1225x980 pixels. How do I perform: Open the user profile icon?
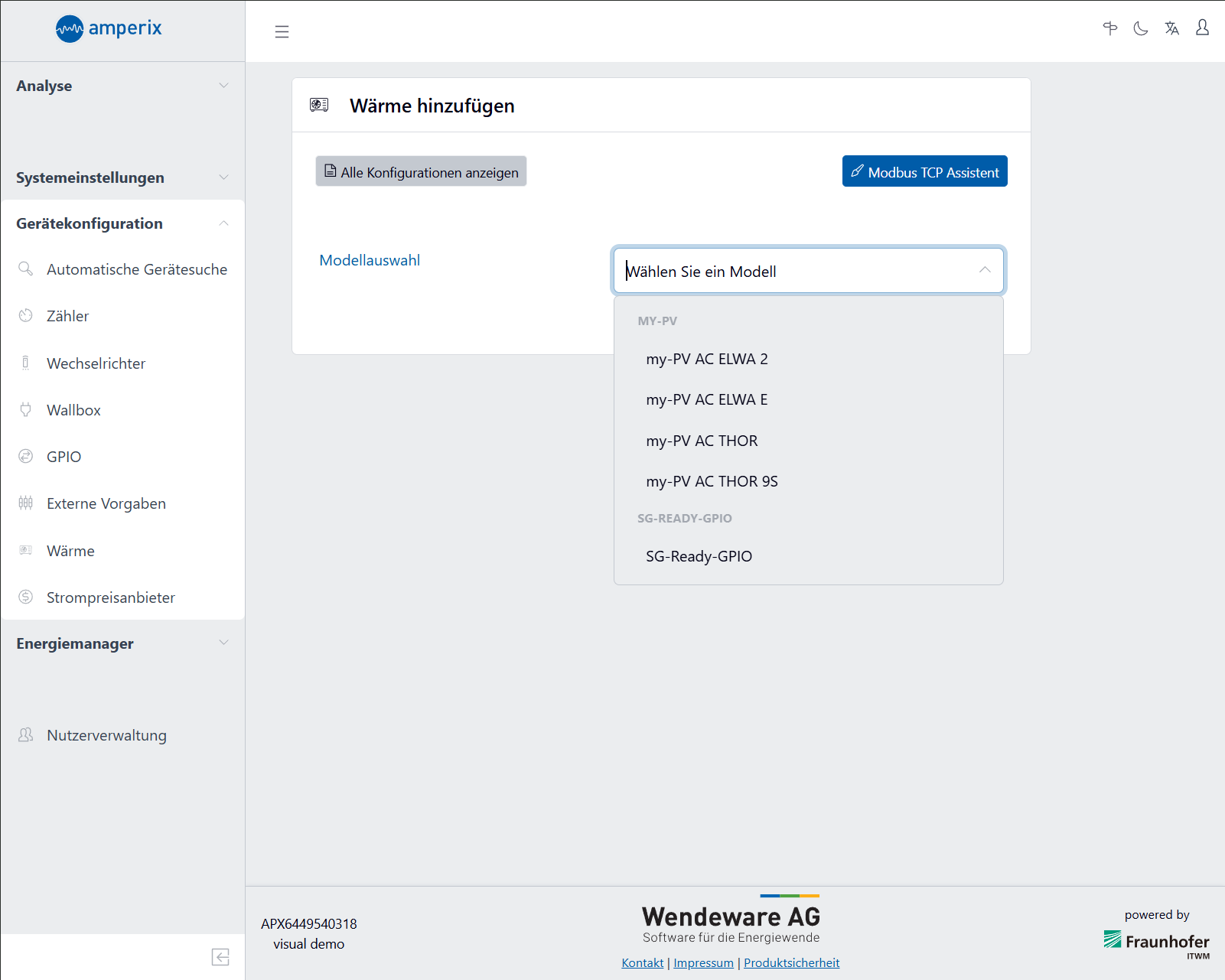1202,28
